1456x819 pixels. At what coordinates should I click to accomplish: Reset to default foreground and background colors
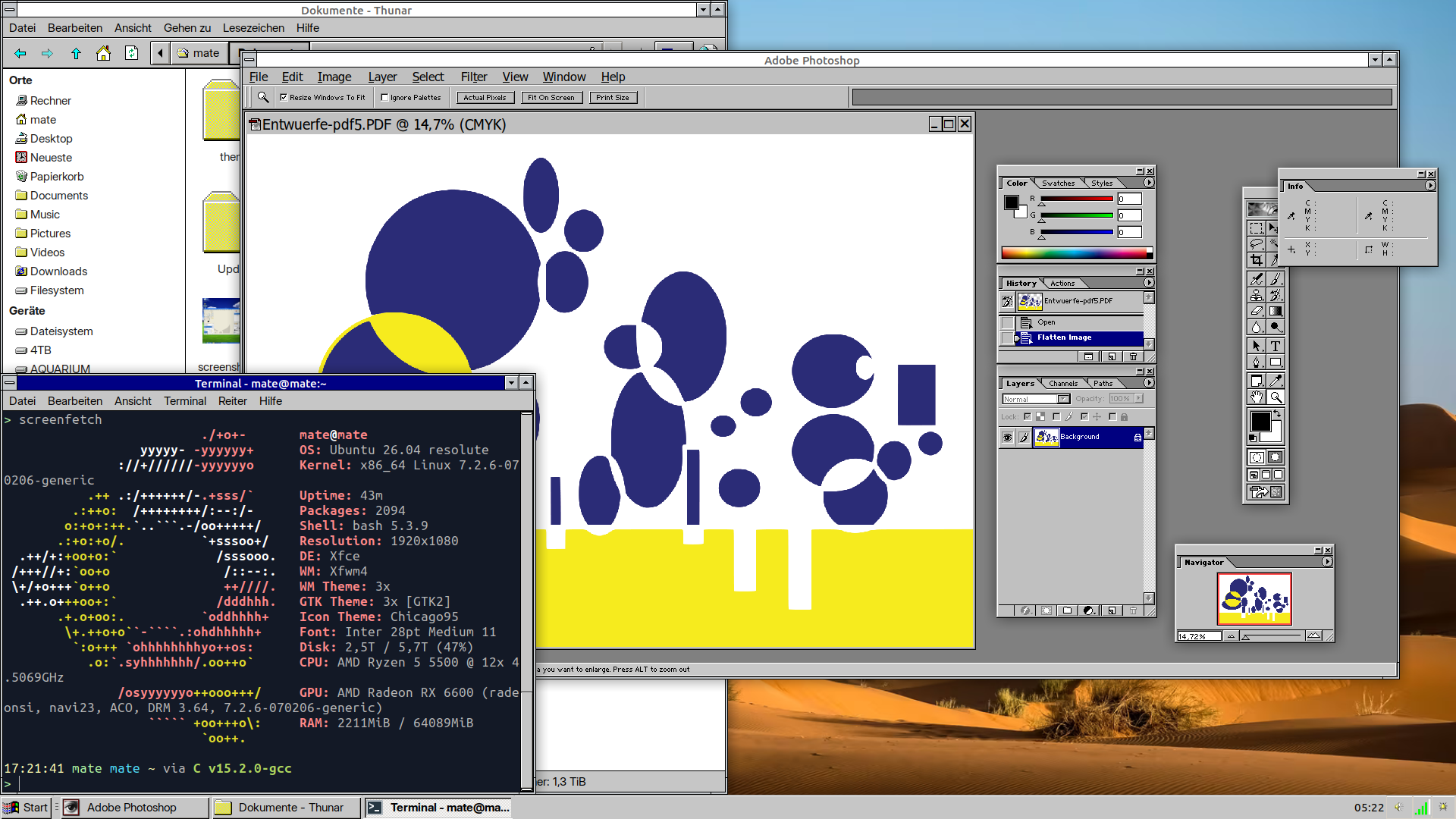tap(1253, 438)
